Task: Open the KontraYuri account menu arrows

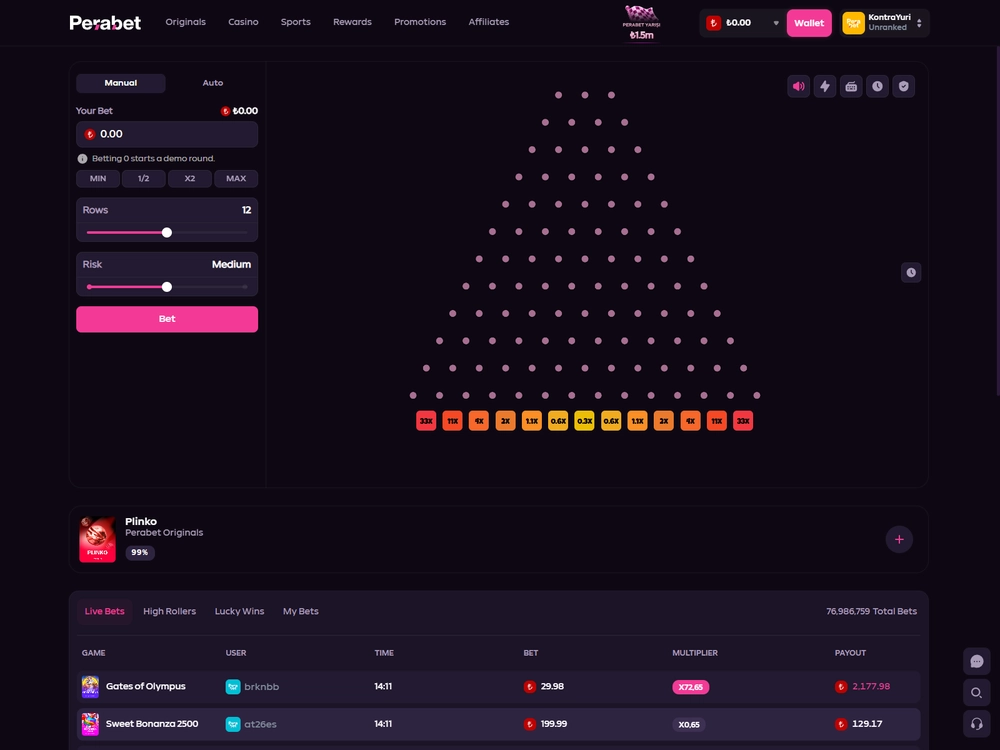Action: tap(919, 23)
